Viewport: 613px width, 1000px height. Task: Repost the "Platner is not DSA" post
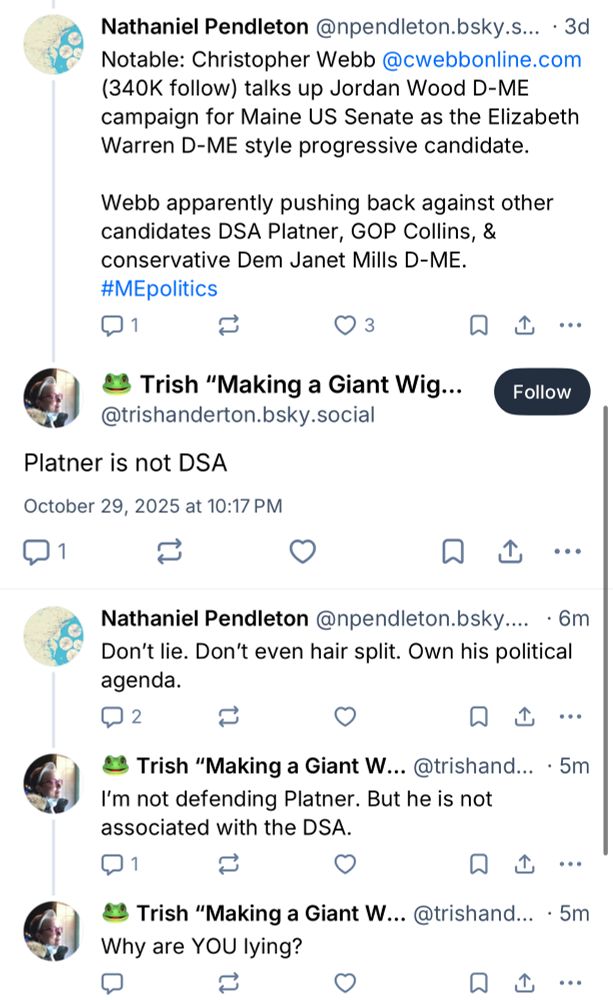[169, 551]
